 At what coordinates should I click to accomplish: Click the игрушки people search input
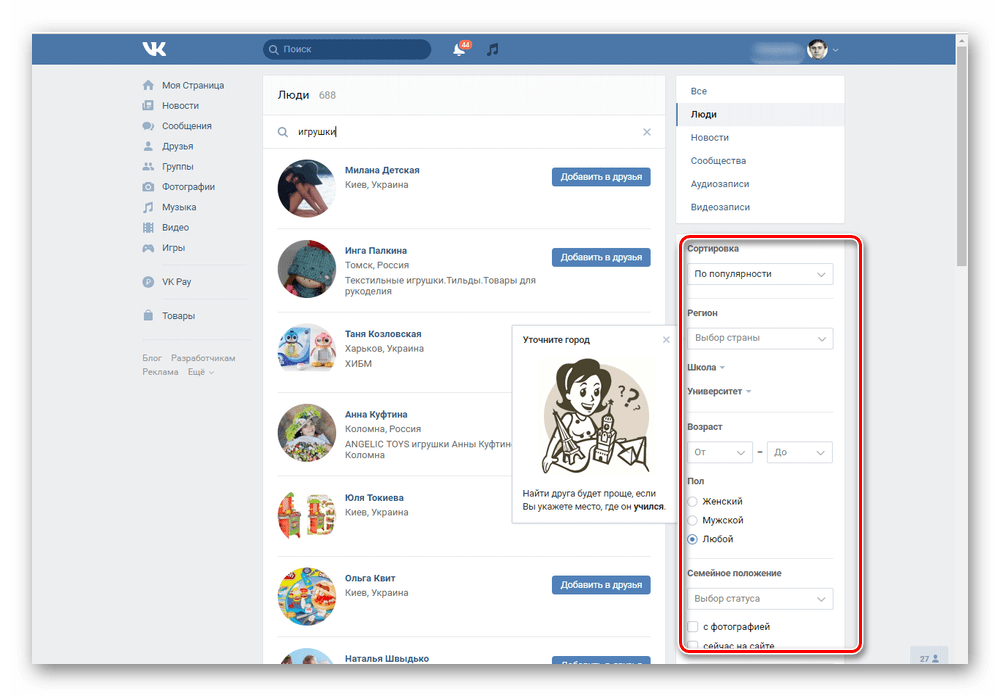[x=466, y=132]
